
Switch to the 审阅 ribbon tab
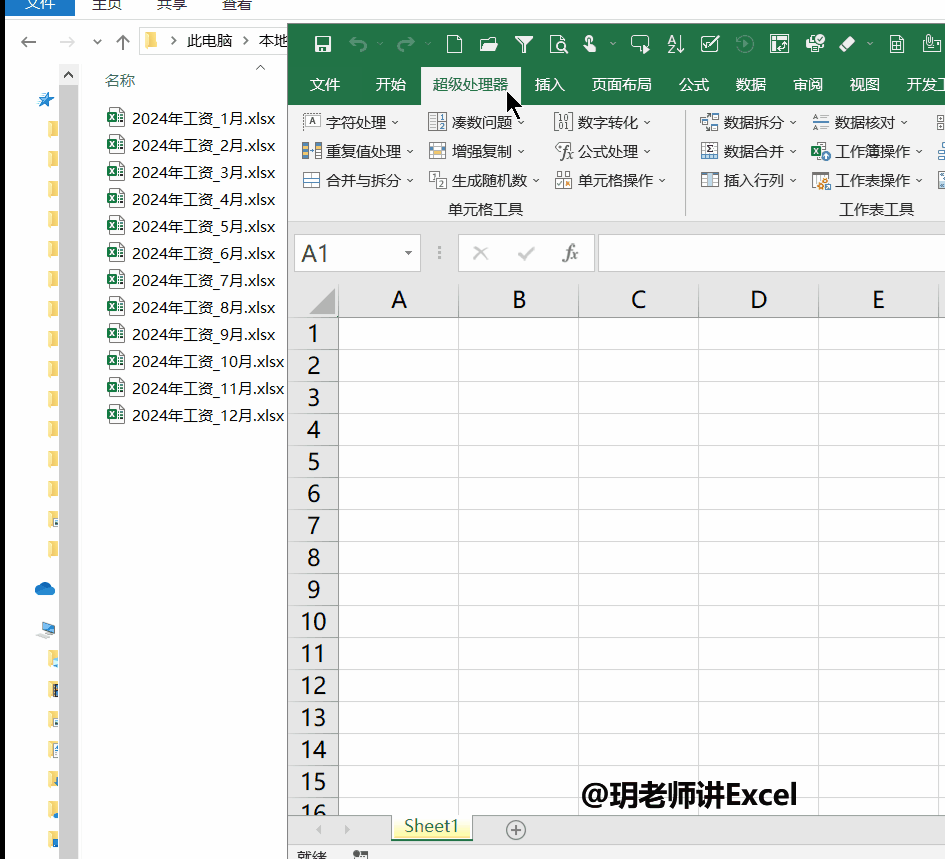(x=808, y=84)
